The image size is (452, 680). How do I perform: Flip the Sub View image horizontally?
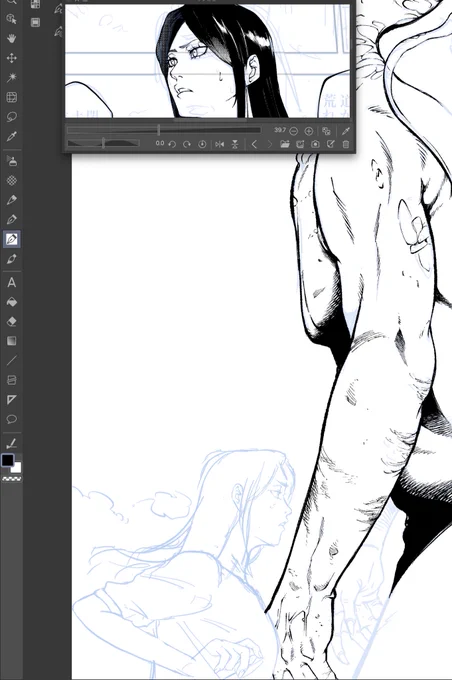coord(220,144)
